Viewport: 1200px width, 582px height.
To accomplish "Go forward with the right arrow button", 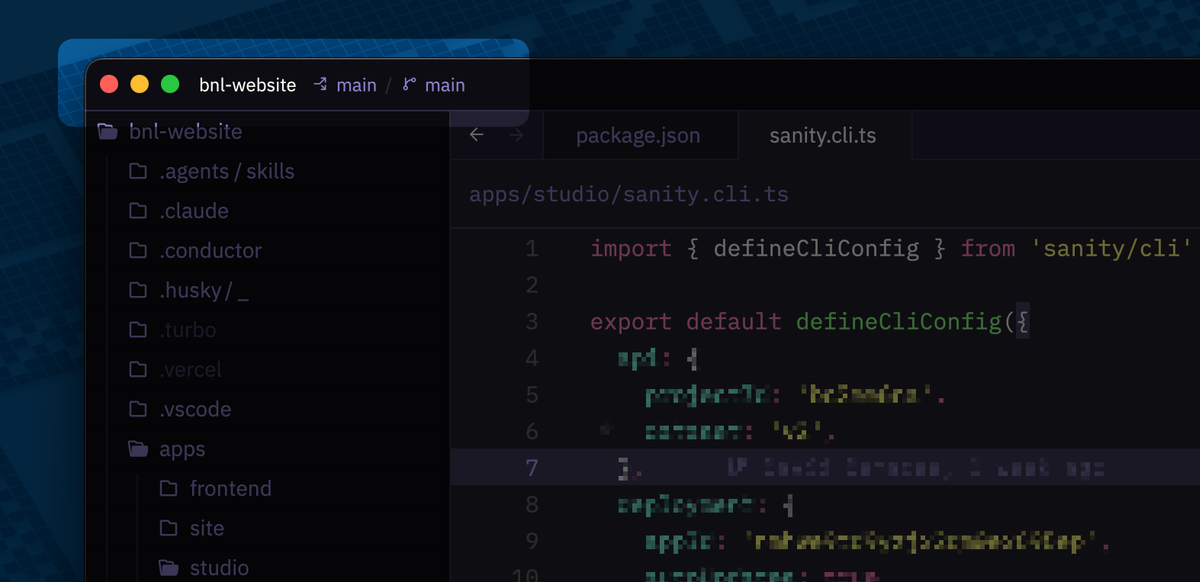I will tap(516, 135).
